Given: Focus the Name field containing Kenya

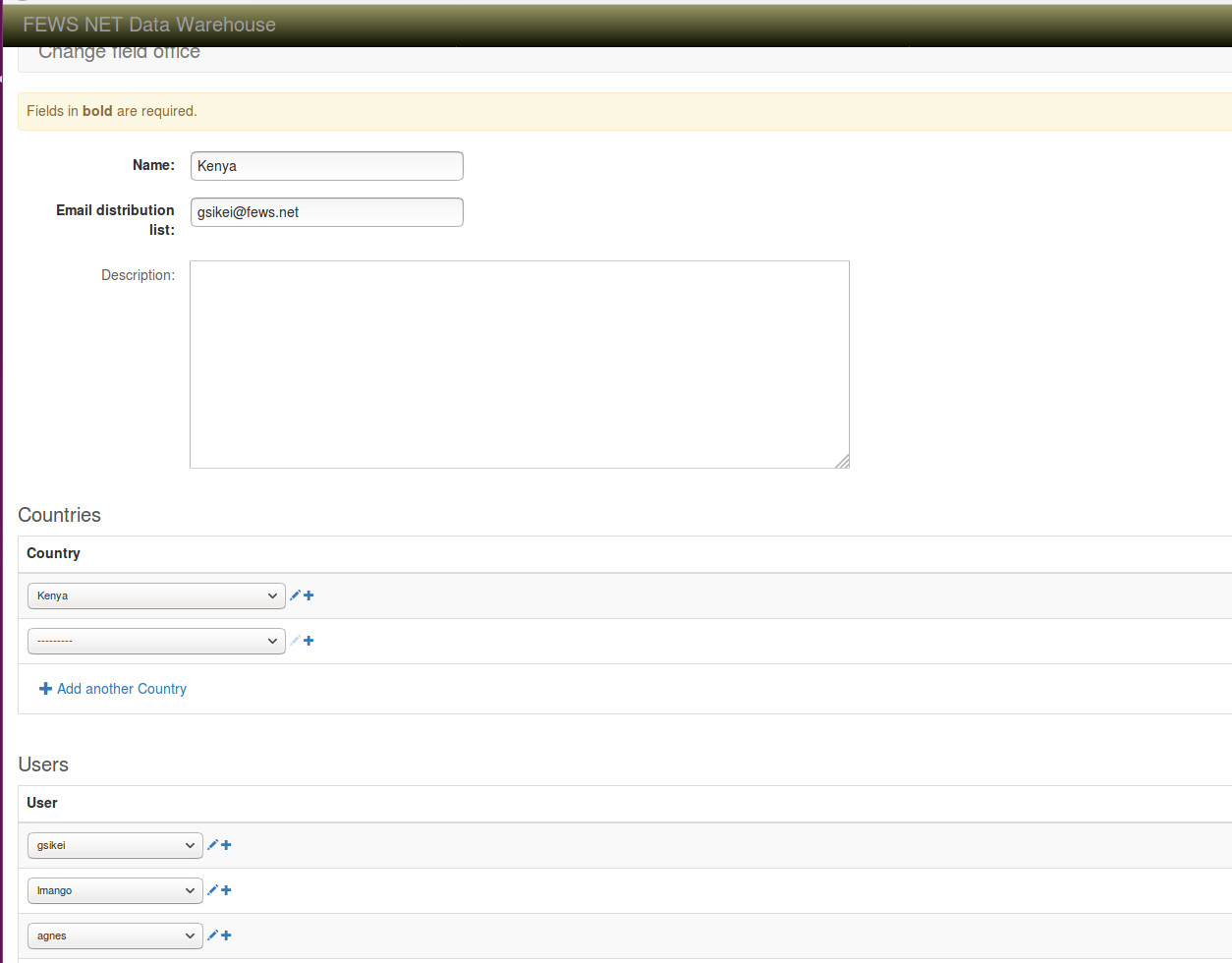Looking at the screenshot, I should tap(326, 166).
